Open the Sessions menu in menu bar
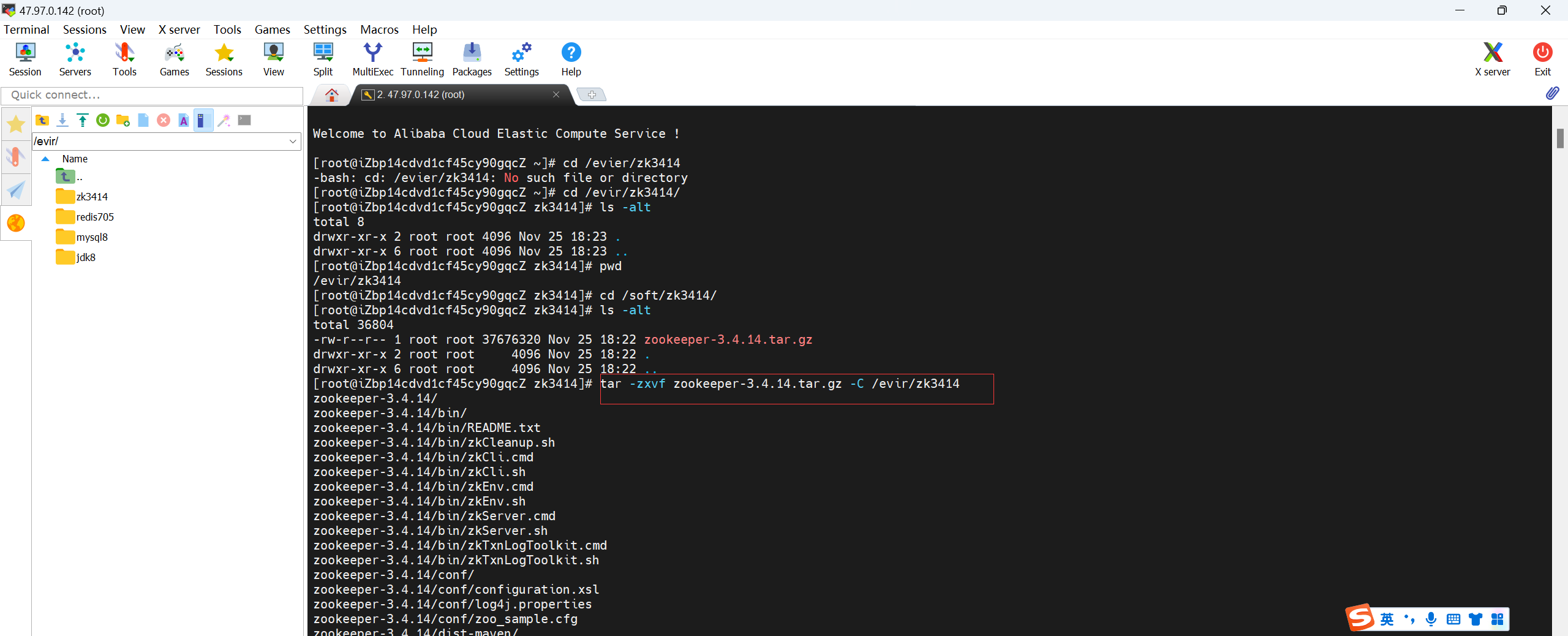The image size is (1568, 636). (x=85, y=29)
